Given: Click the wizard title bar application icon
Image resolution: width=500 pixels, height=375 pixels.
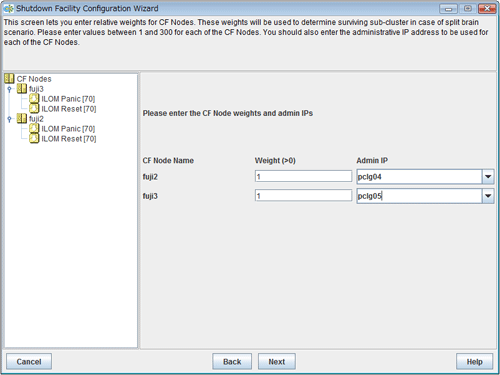Looking at the screenshot, I should 9,9.
